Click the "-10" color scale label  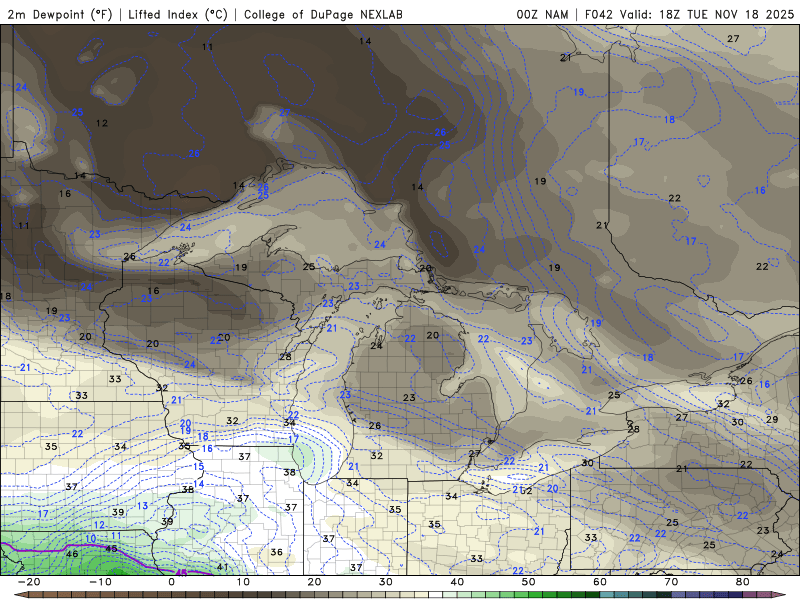[100, 582]
